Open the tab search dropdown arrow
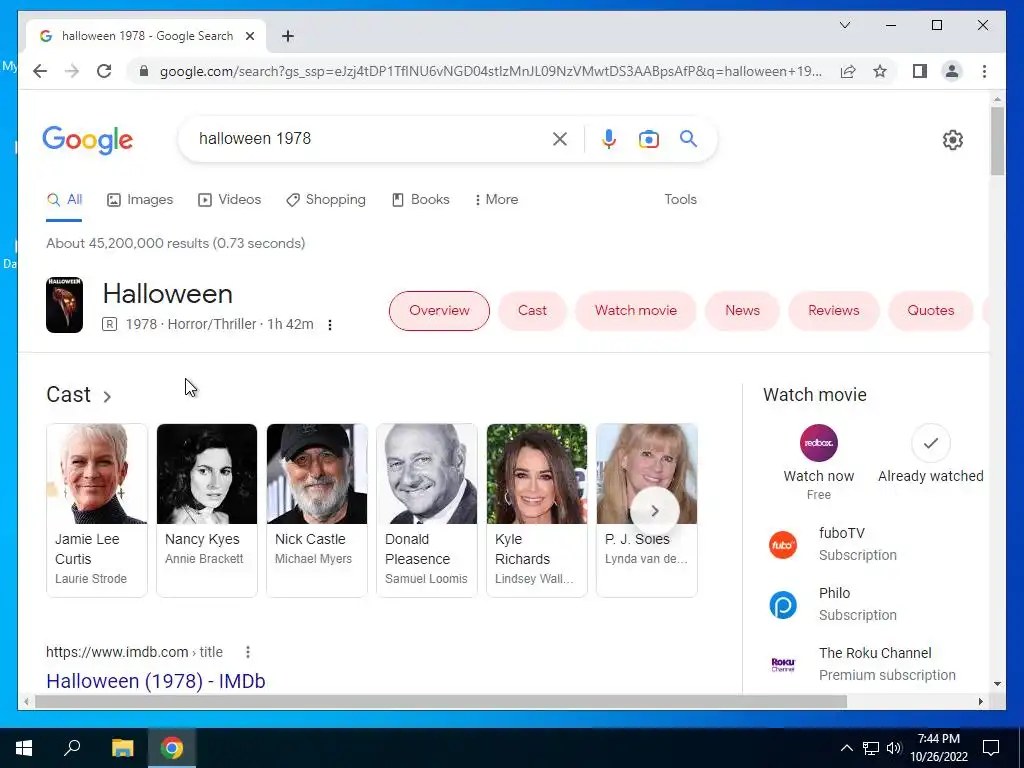Image resolution: width=1024 pixels, height=768 pixels. [844, 25]
